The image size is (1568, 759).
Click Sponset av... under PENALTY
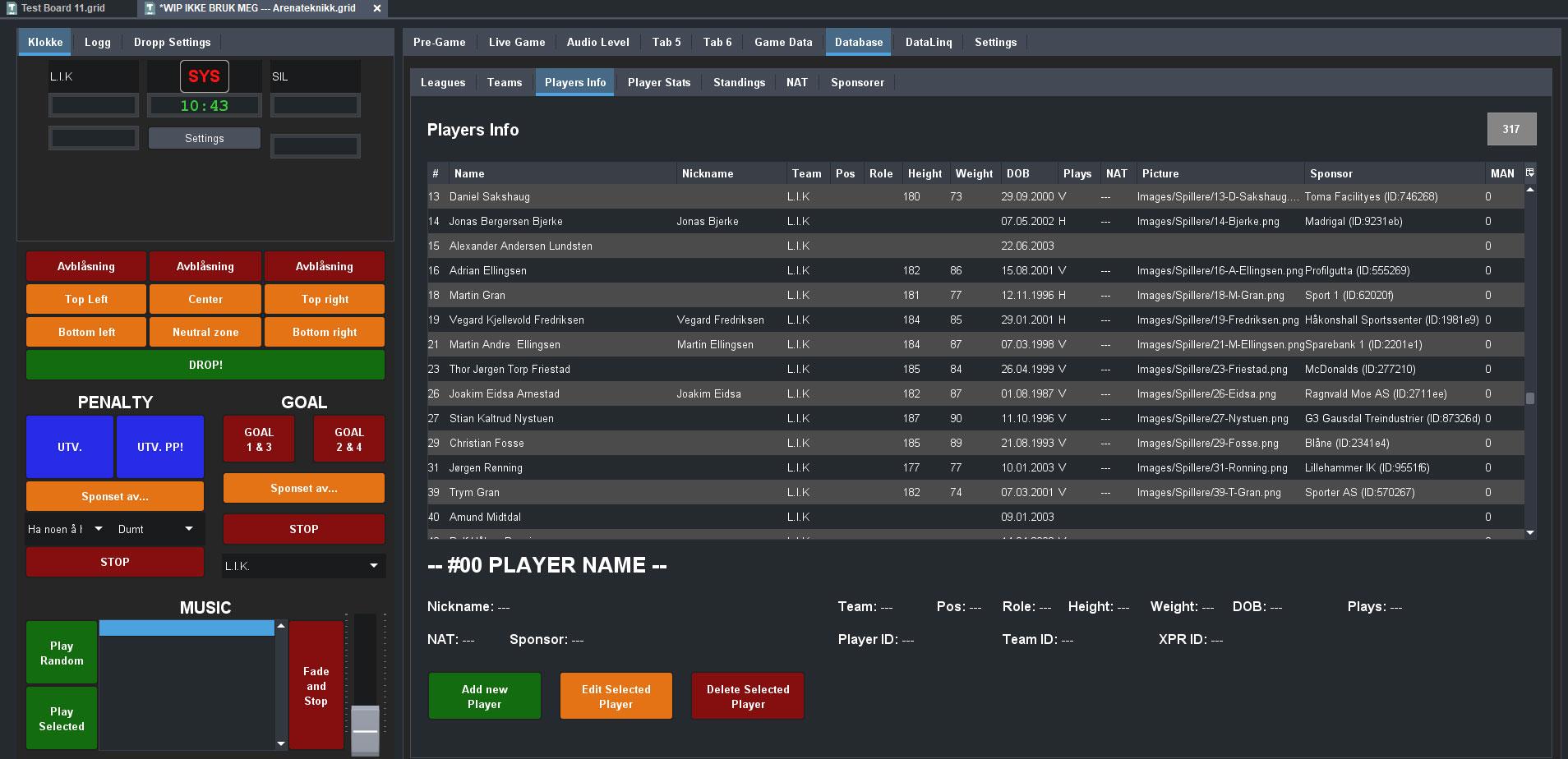click(115, 496)
